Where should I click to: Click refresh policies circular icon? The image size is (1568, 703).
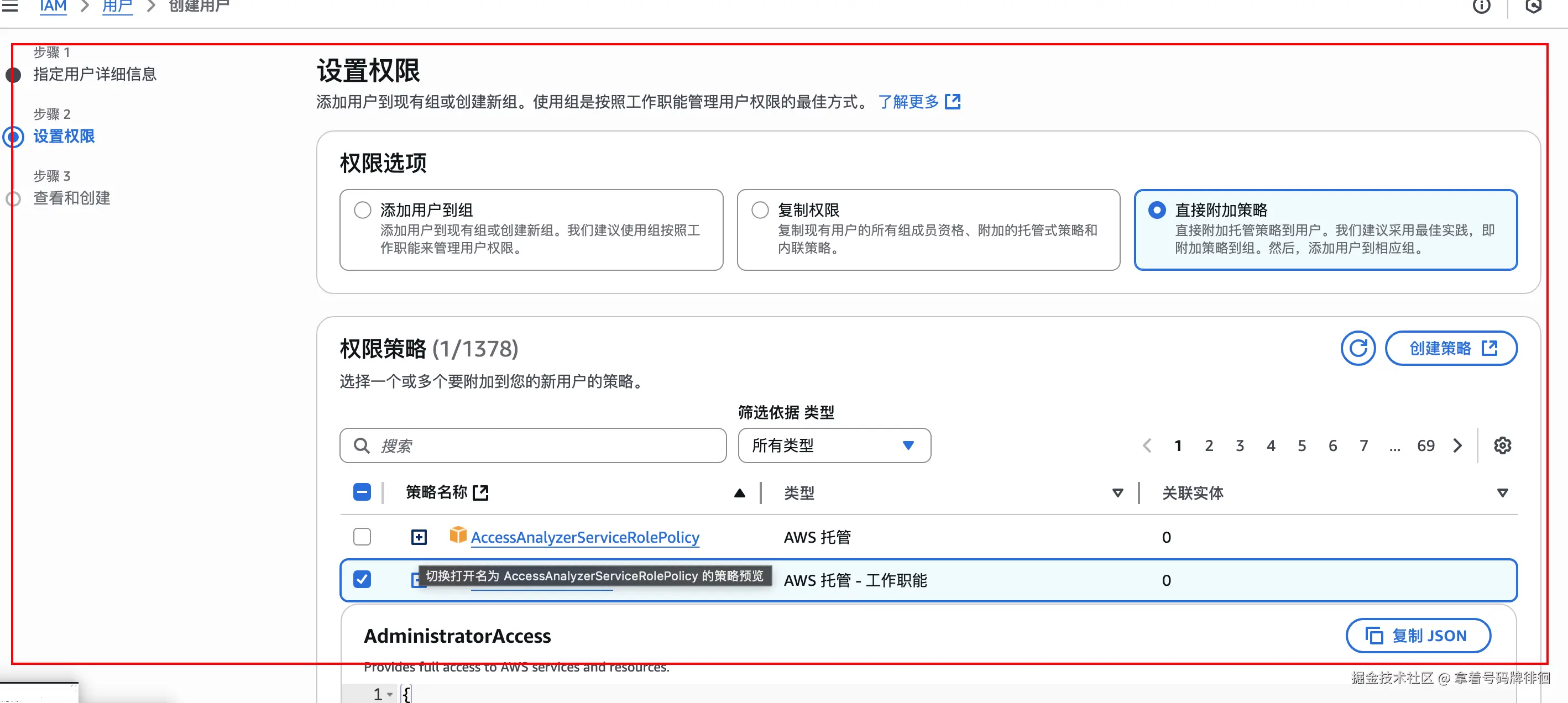point(1357,348)
